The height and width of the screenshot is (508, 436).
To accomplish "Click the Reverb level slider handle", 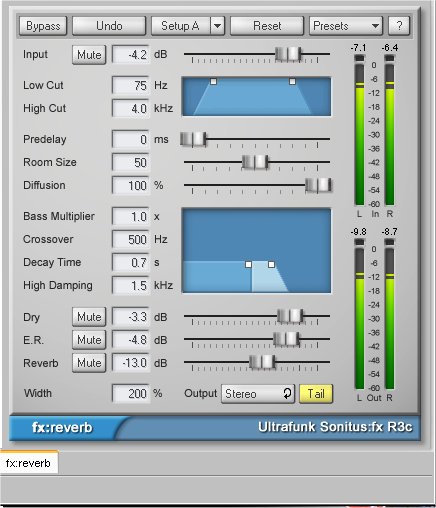I will [x=263, y=362].
